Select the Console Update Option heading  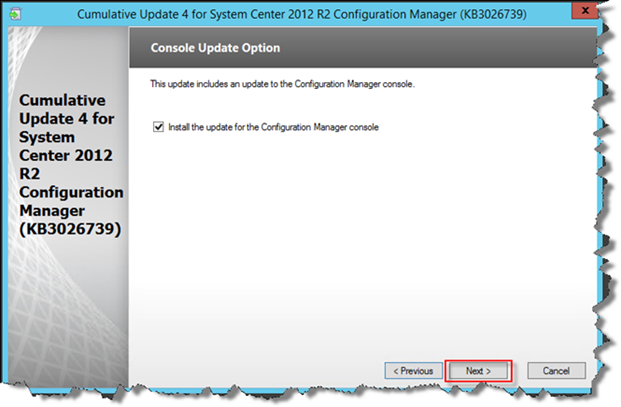point(215,48)
